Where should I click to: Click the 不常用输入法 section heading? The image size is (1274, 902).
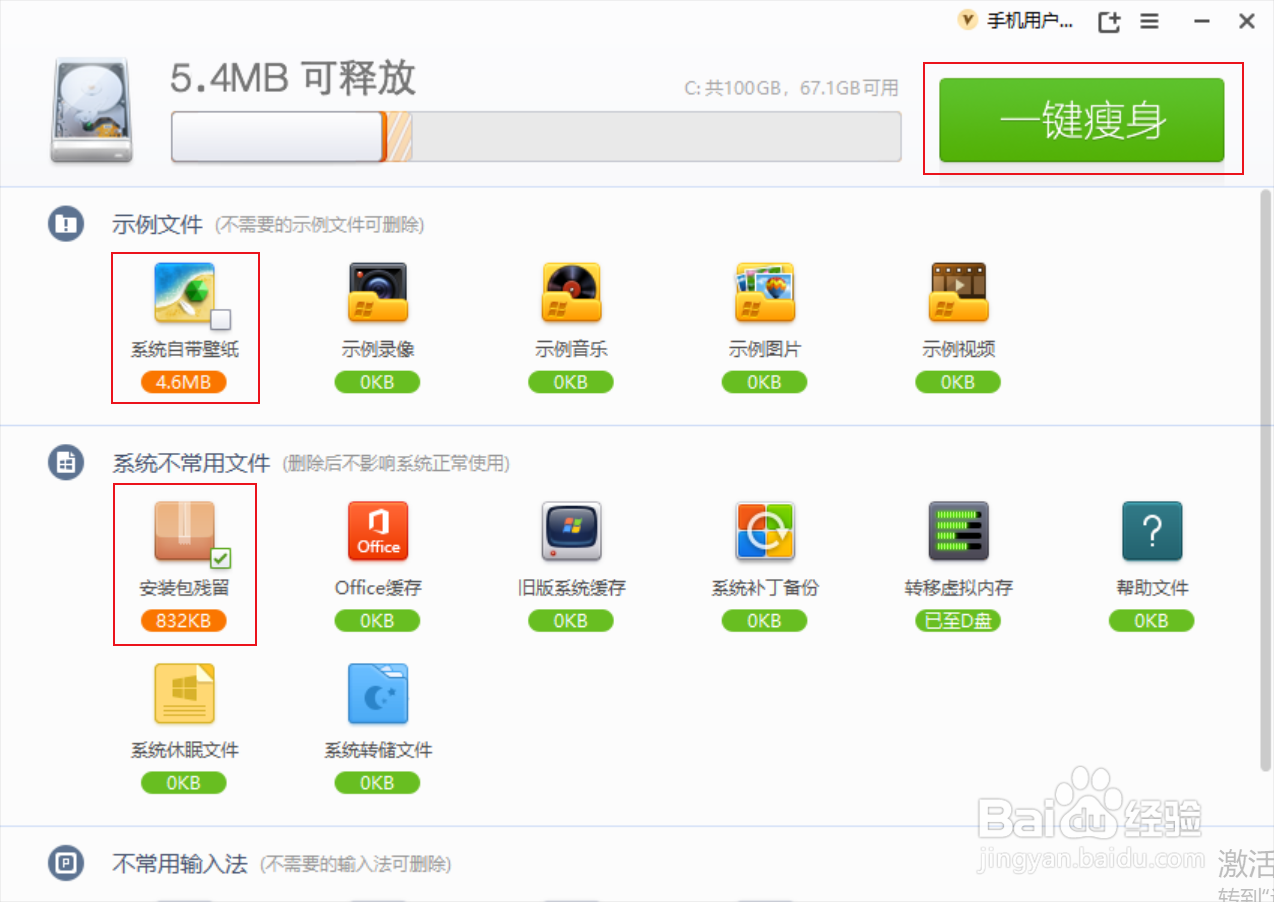[x=179, y=864]
